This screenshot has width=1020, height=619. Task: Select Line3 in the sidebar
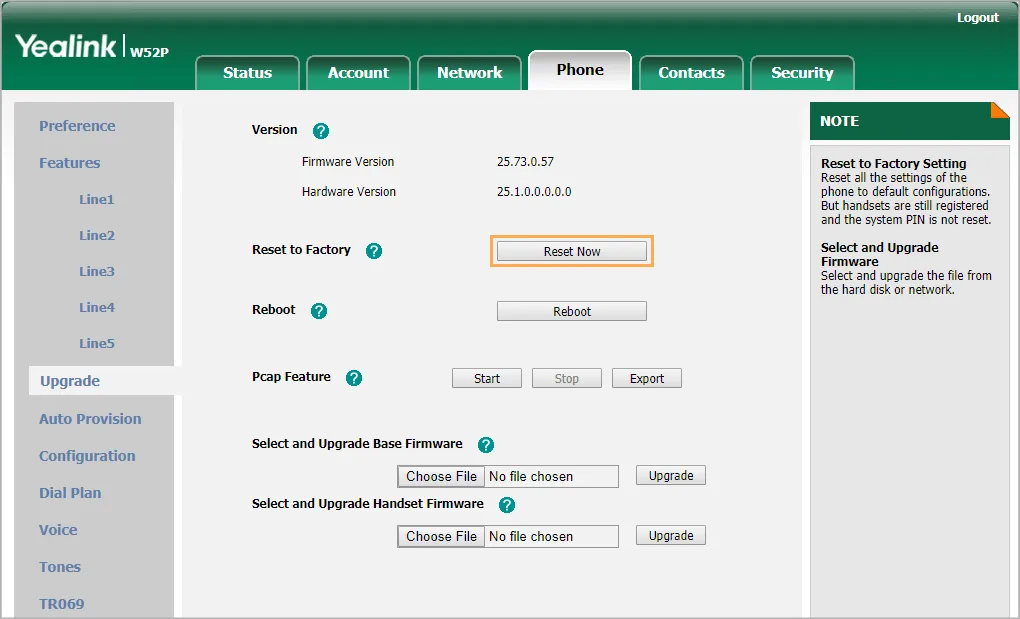coord(97,271)
